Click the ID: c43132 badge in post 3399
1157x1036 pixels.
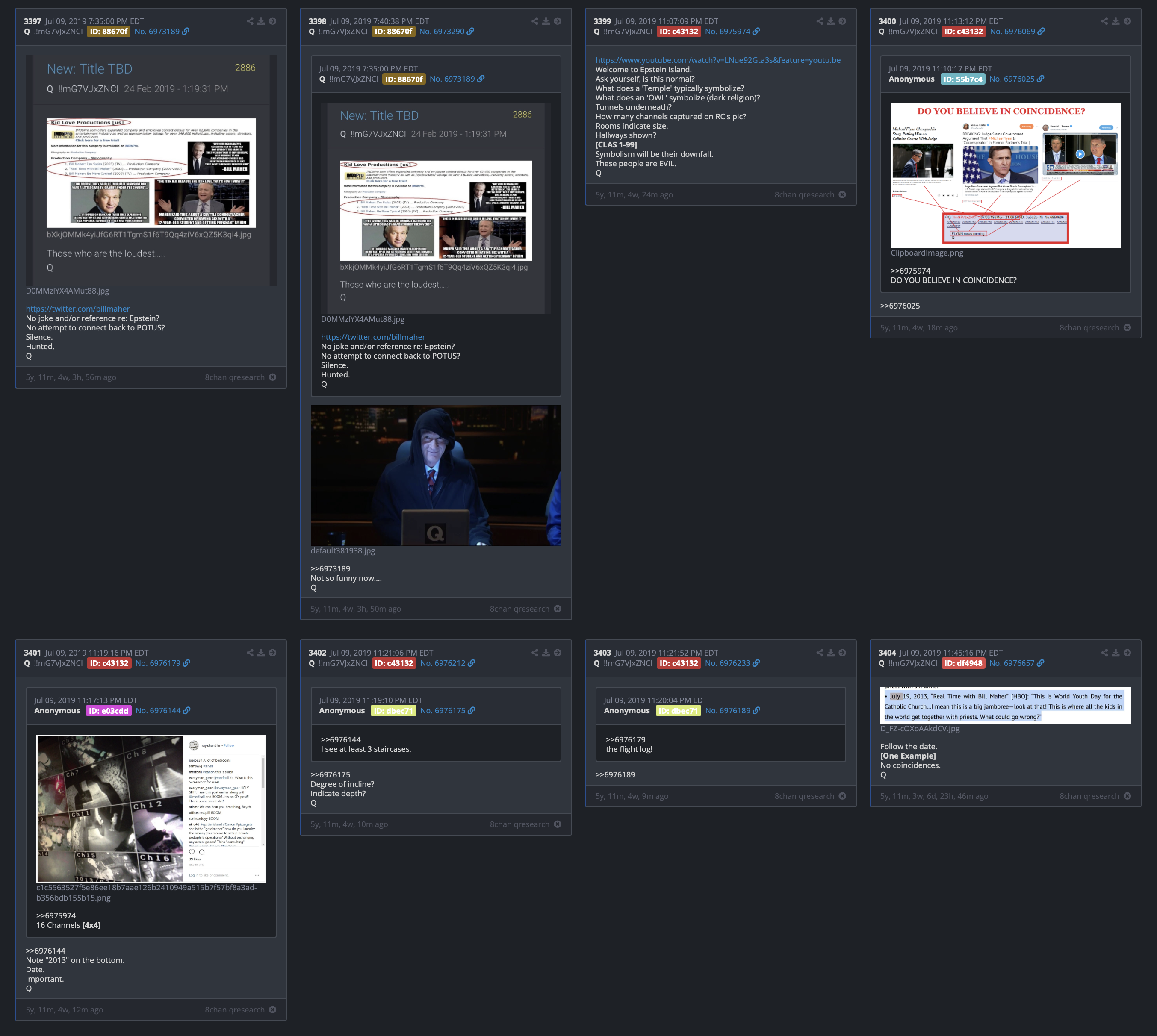679,31
